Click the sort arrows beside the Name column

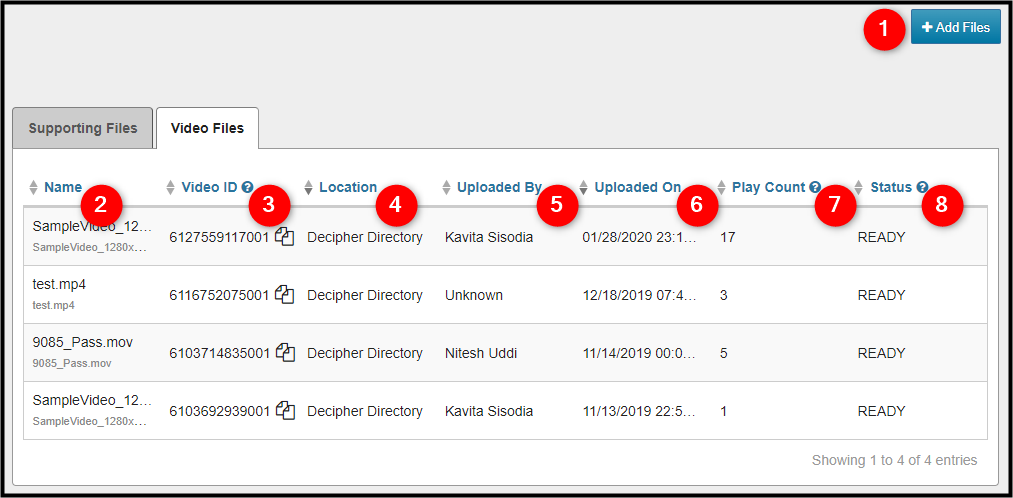[x=34, y=187]
